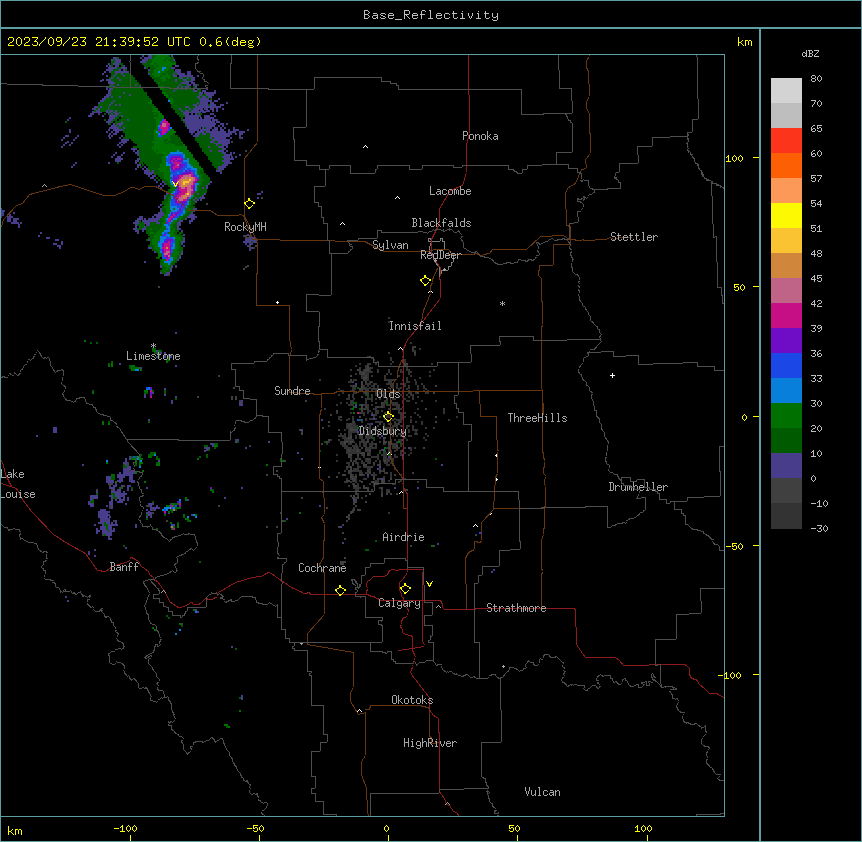The image size is (862, 842).
Task: Click the Airdrie city label
Action: click(x=403, y=537)
